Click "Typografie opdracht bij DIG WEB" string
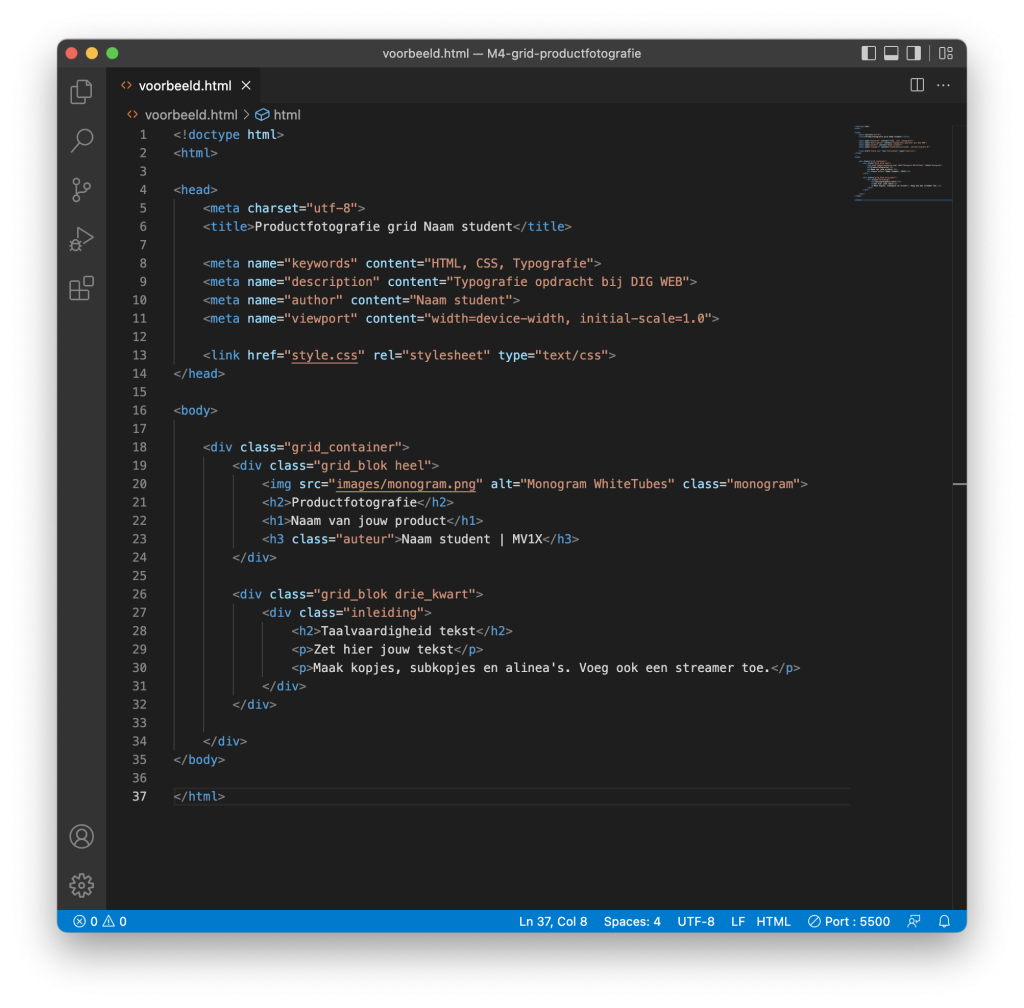Image resolution: width=1024 pixels, height=1008 pixels. (568, 282)
